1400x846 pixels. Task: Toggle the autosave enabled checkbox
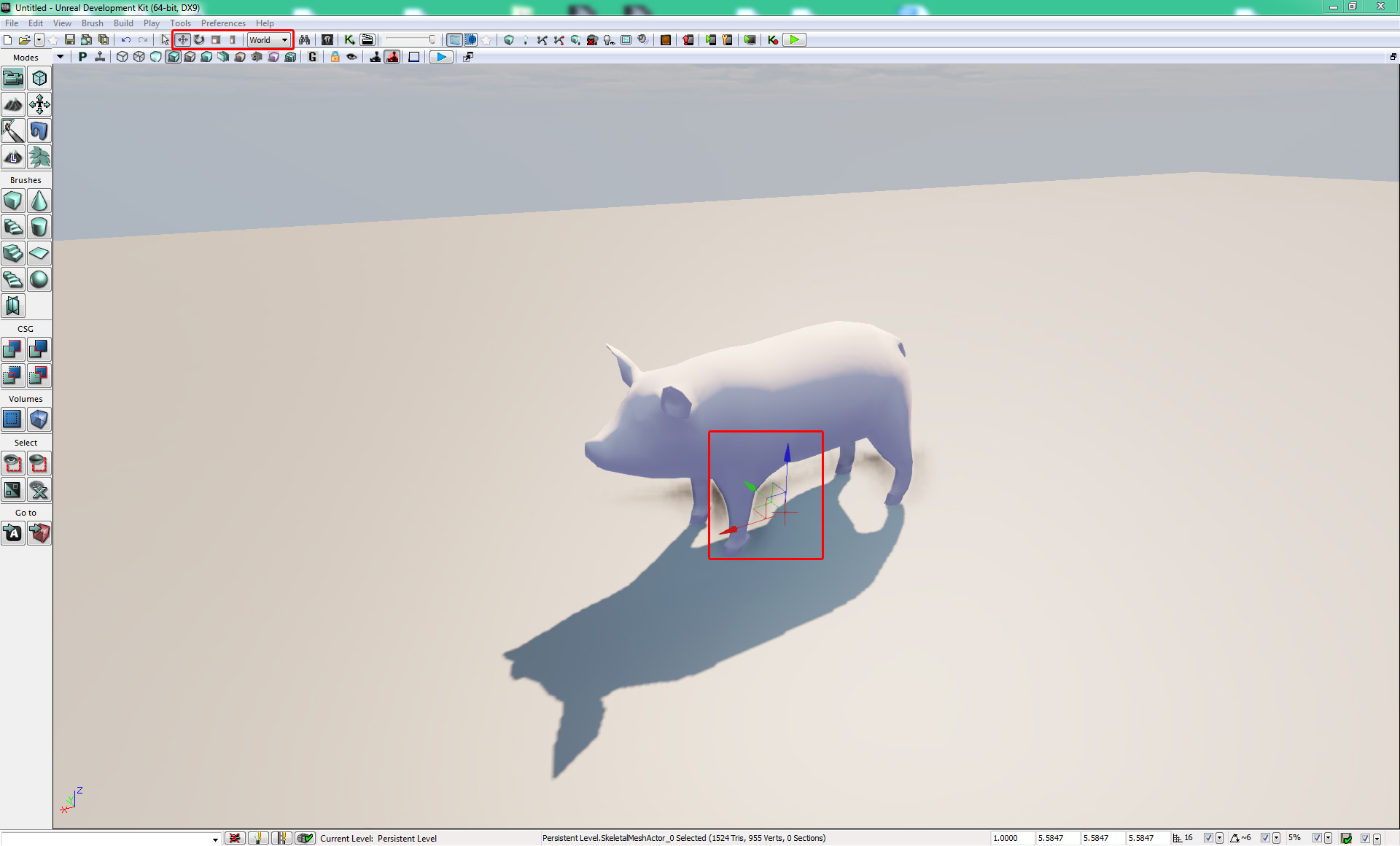click(x=1365, y=838)
